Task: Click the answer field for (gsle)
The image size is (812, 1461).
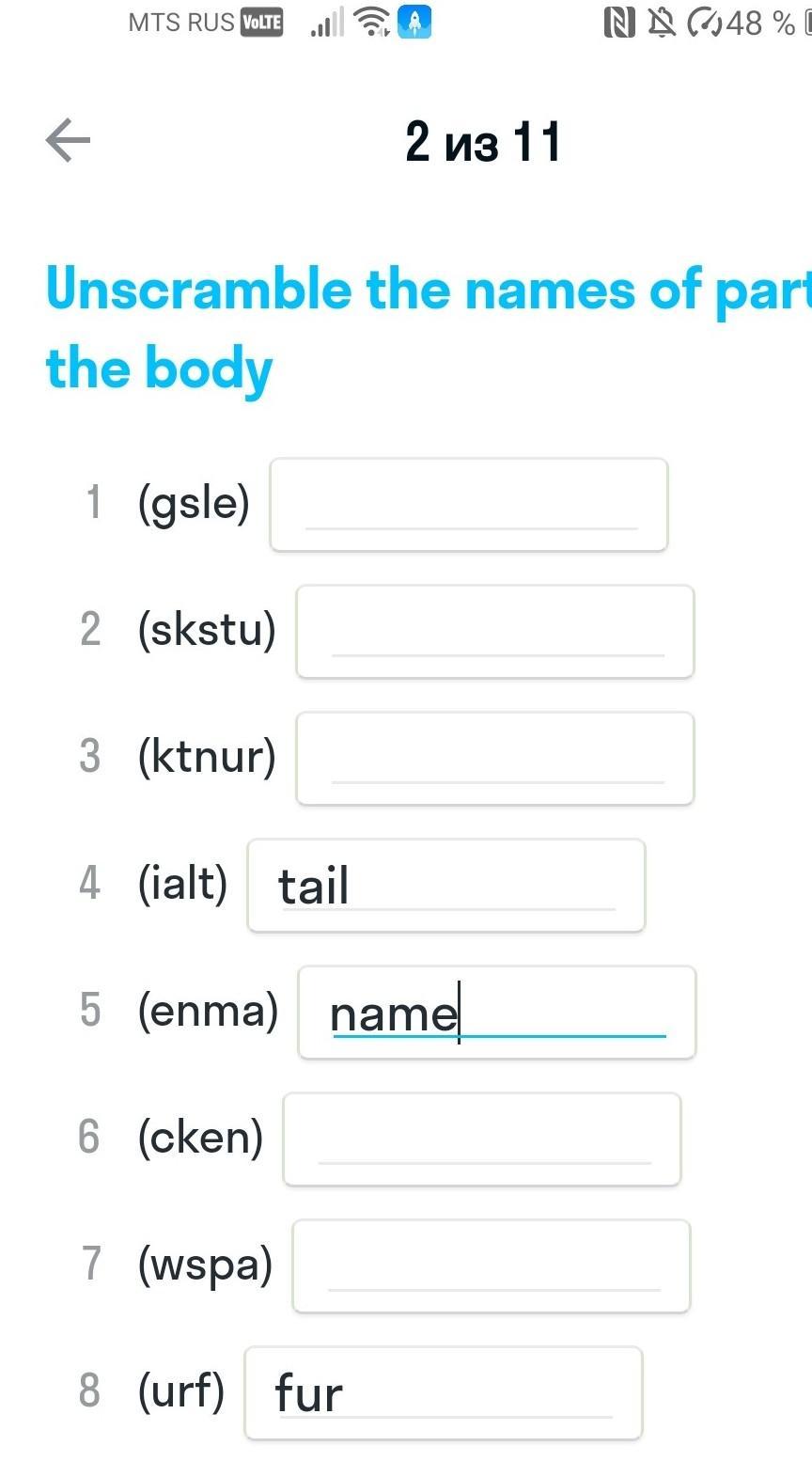Action: (x=469, y=505)
